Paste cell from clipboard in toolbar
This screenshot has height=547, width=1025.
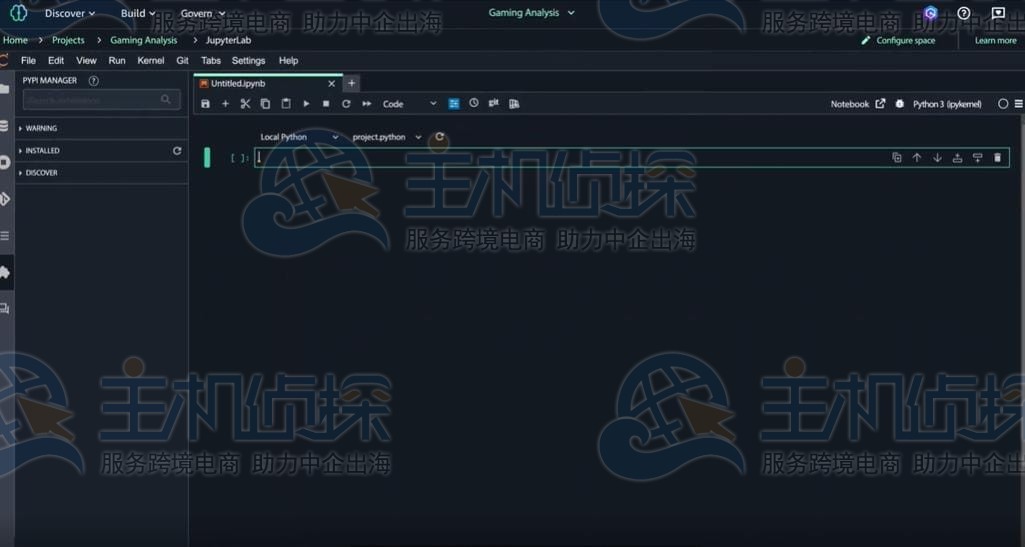286,104
